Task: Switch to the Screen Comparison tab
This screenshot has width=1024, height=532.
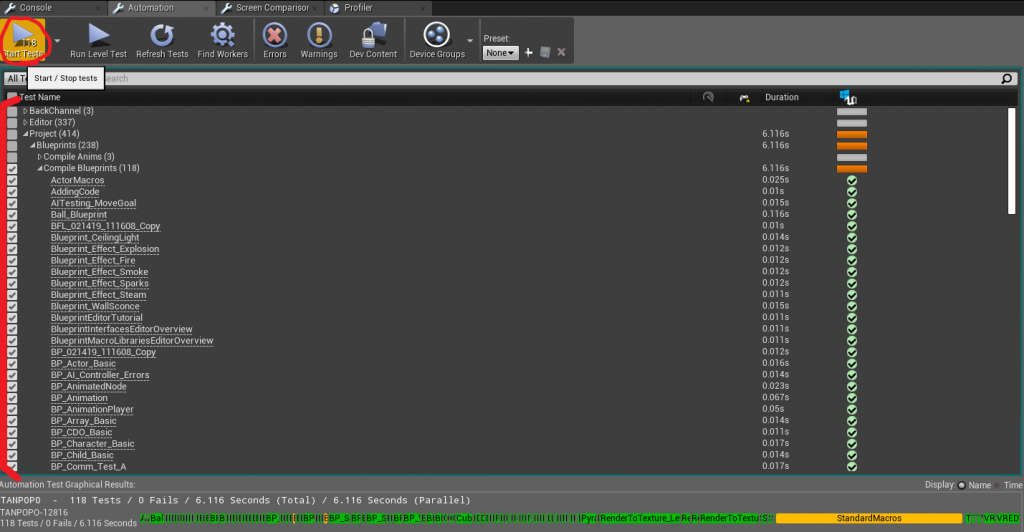Action: coord(270,8)
